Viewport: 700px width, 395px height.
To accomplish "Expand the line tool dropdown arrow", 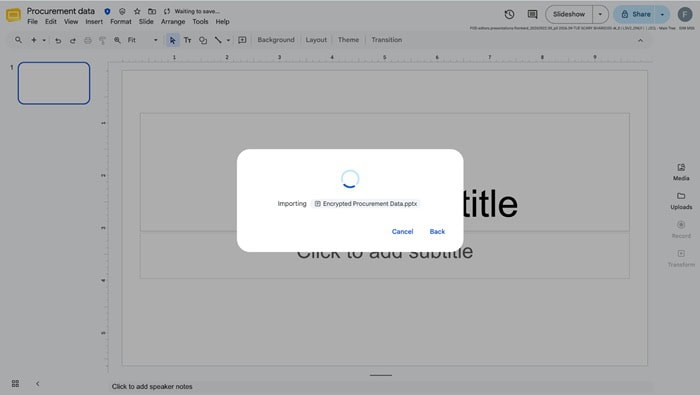I will coord(228,40).
